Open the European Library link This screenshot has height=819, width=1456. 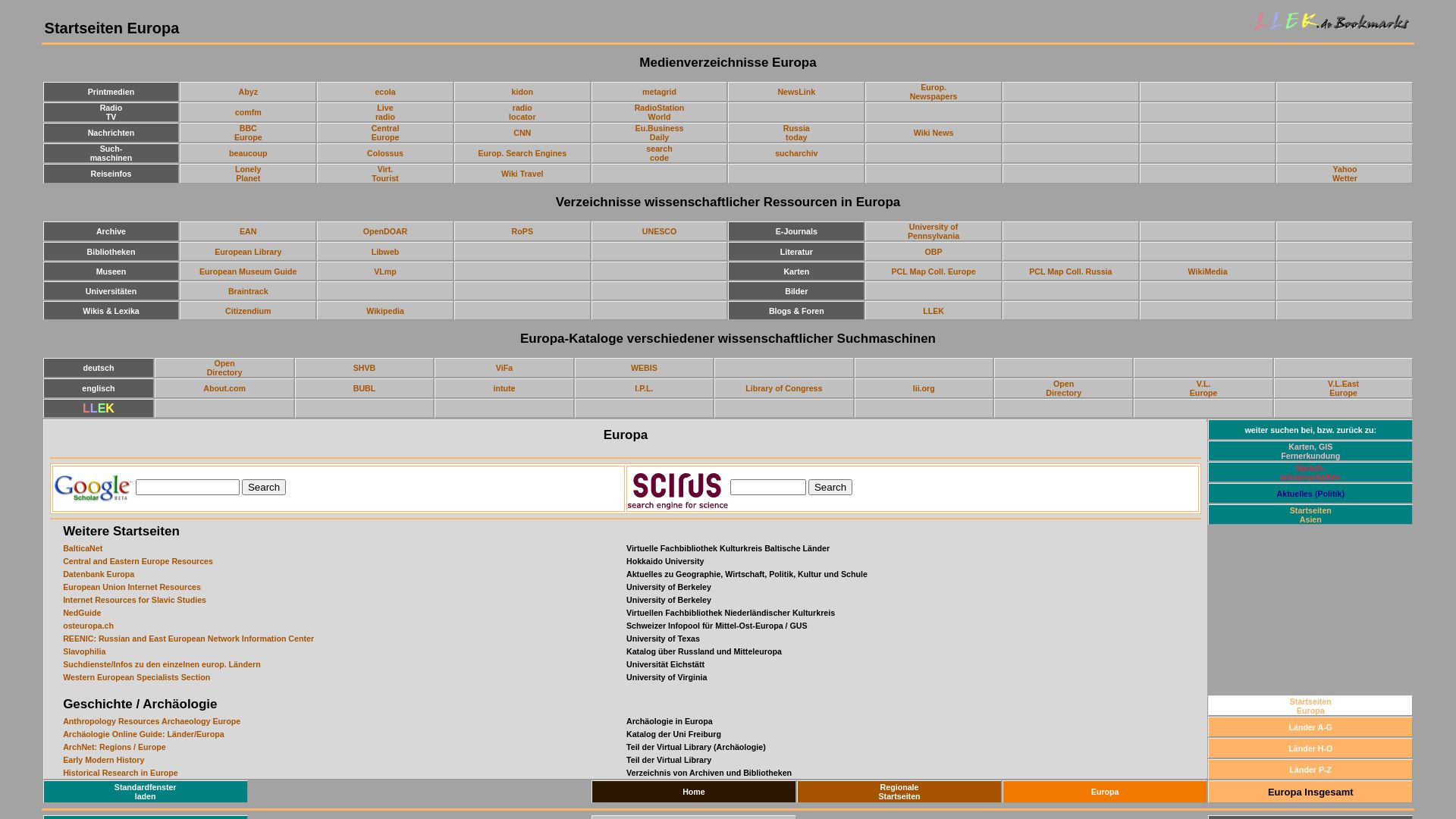[x=248, y=252]
